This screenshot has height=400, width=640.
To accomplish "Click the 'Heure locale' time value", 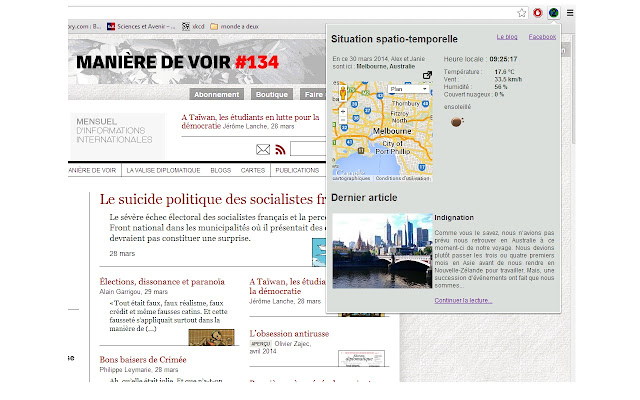I will (503, 59).
